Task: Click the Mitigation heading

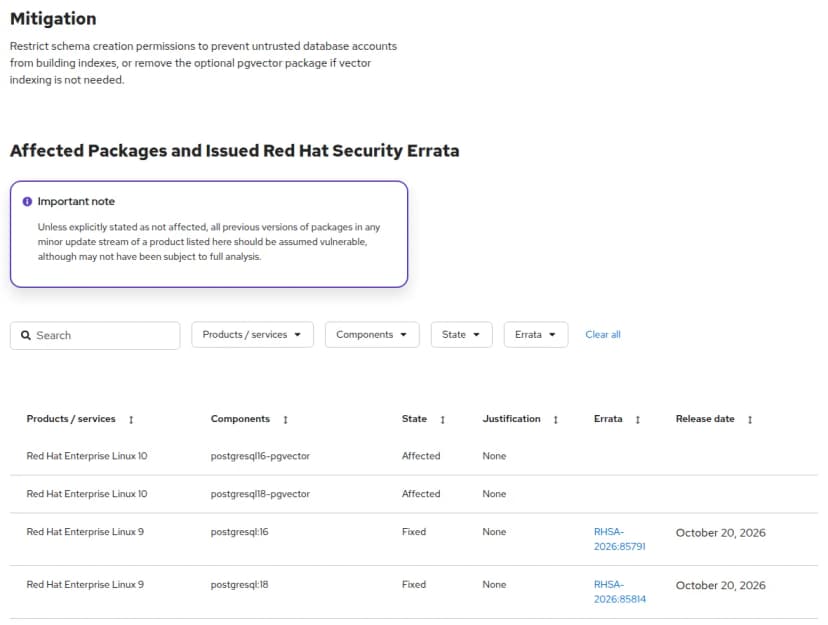Action: pyautogui.click(x=53, y=19)
